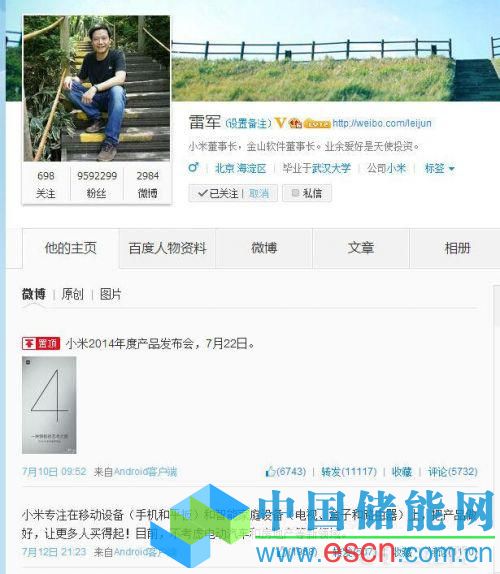Screen dimensions: 500x574
Task: Filter posts by 原创 original
Action: [72, 294]
